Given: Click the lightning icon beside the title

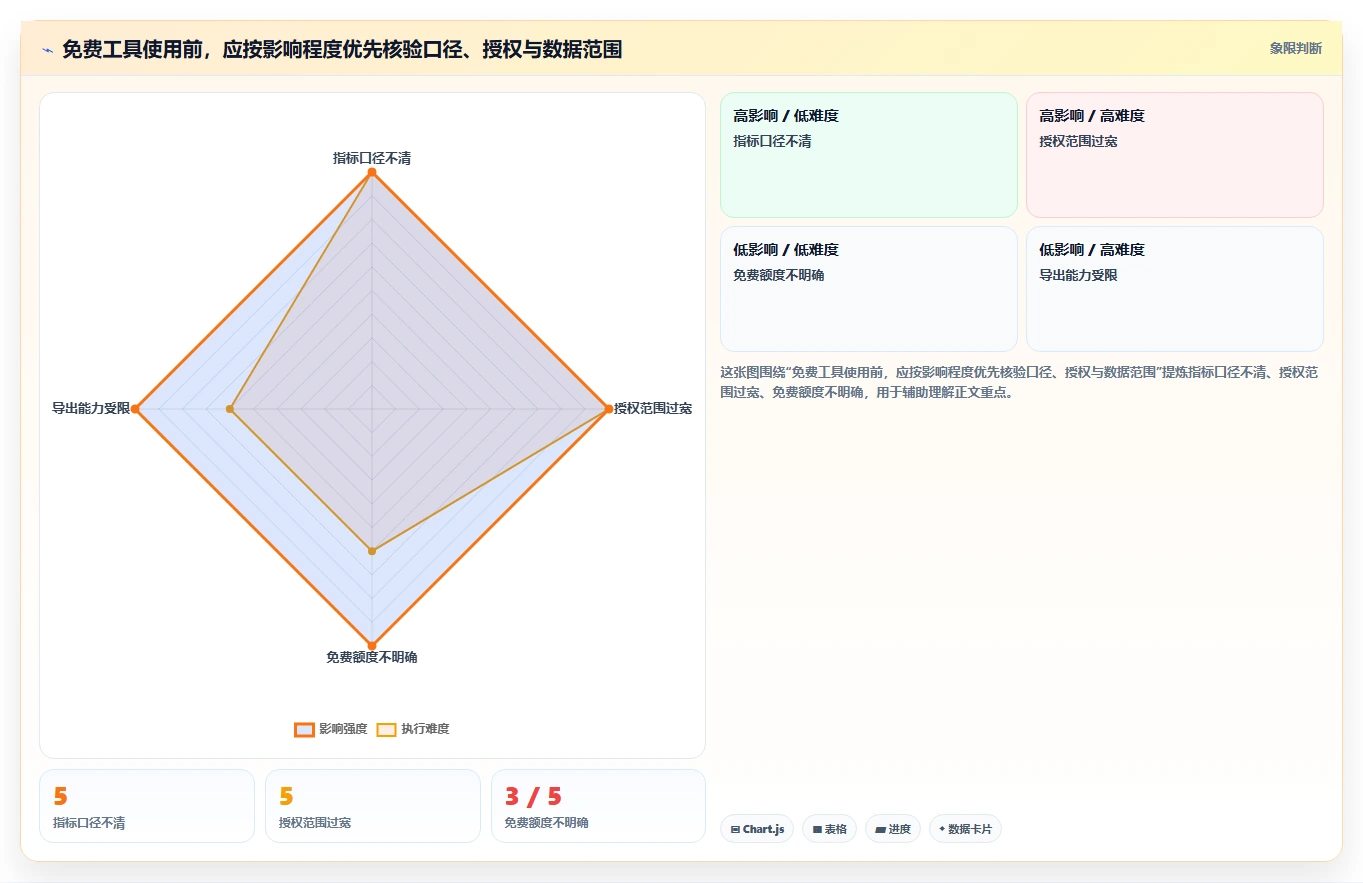Looking at the screenshot, I should [48, 49].
